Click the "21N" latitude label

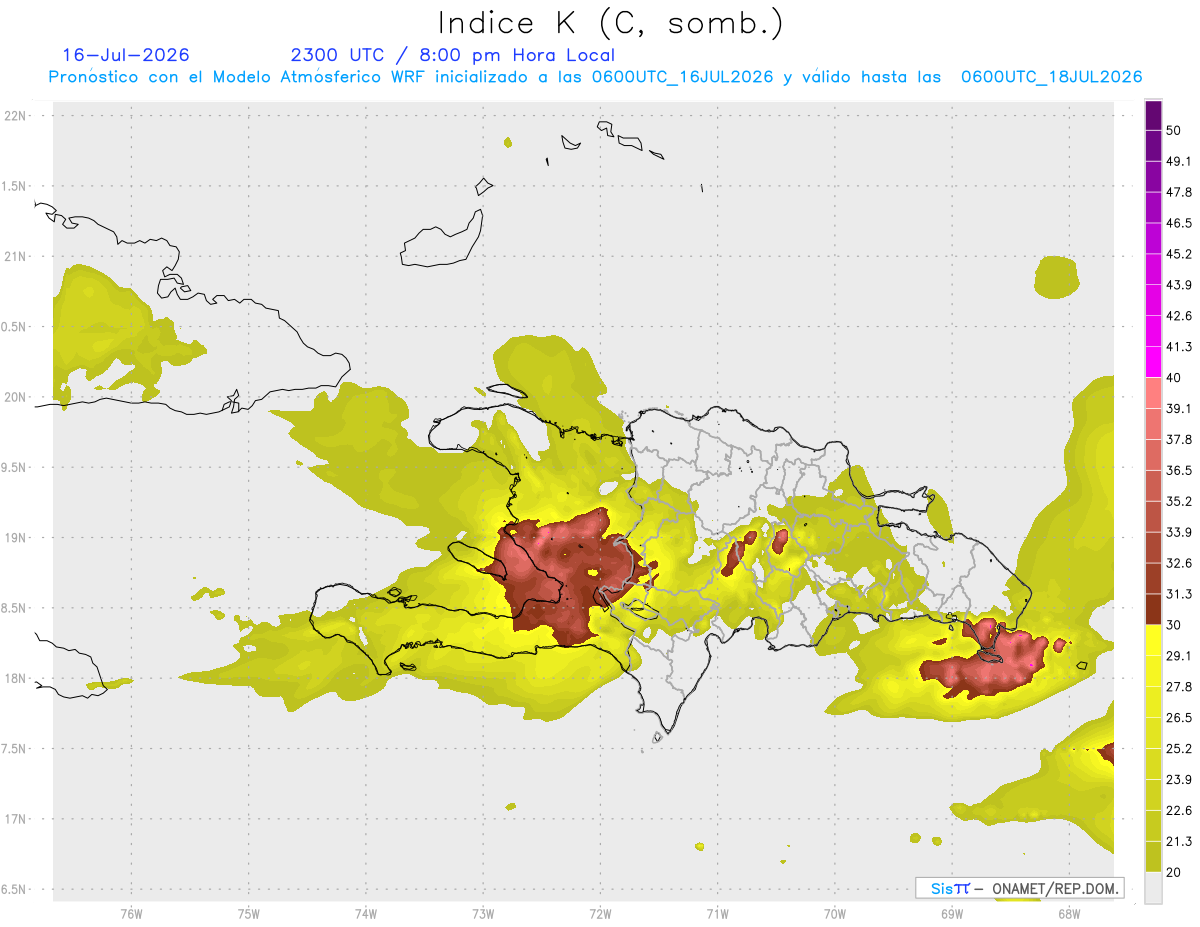tap(15, 256)
